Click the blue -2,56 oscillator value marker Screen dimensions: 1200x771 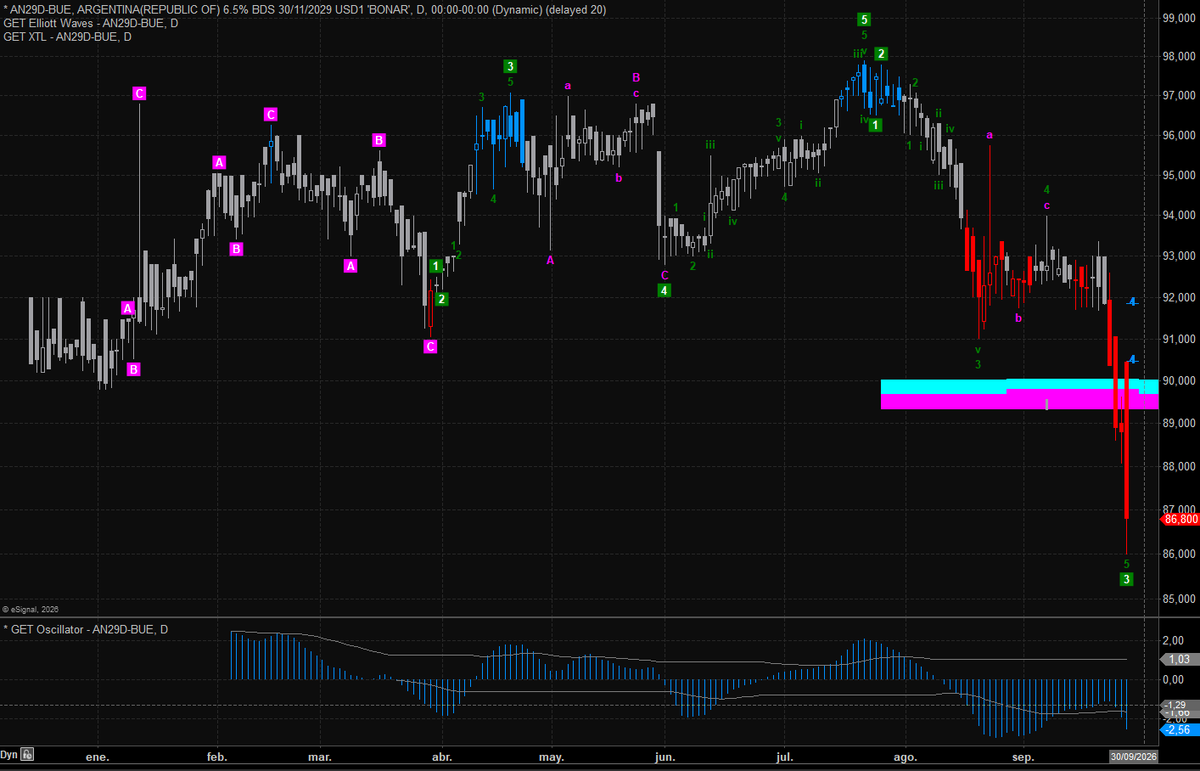click(x=1179, y=730)
